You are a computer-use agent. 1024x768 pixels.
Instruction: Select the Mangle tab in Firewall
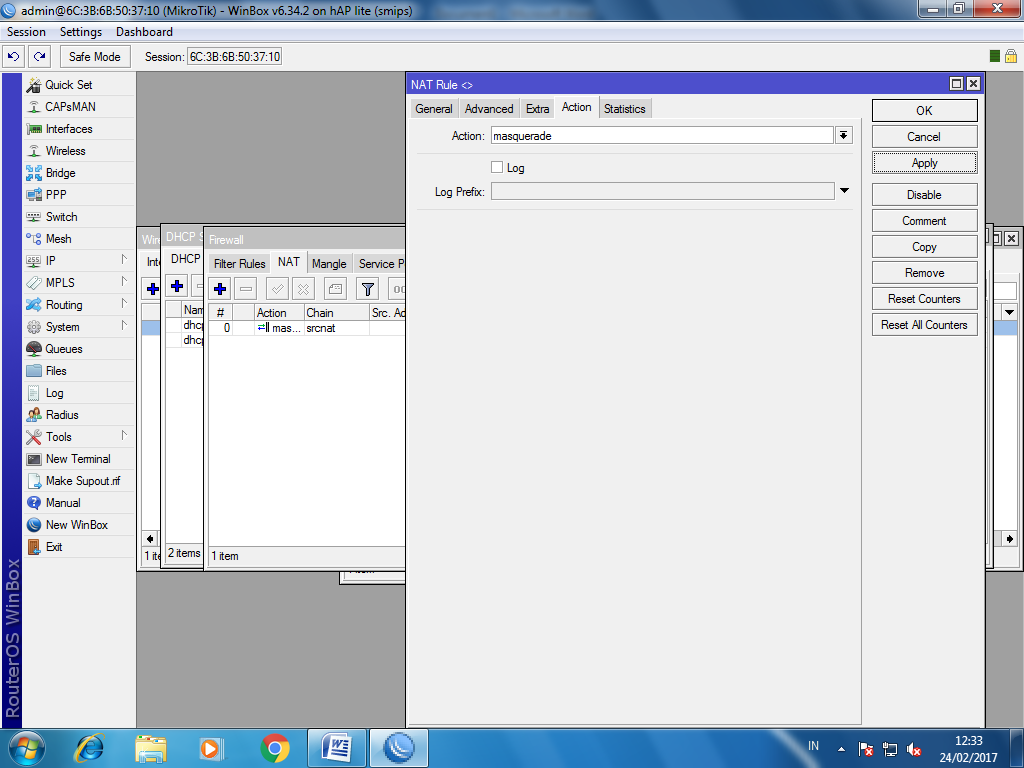click(329, 264)
